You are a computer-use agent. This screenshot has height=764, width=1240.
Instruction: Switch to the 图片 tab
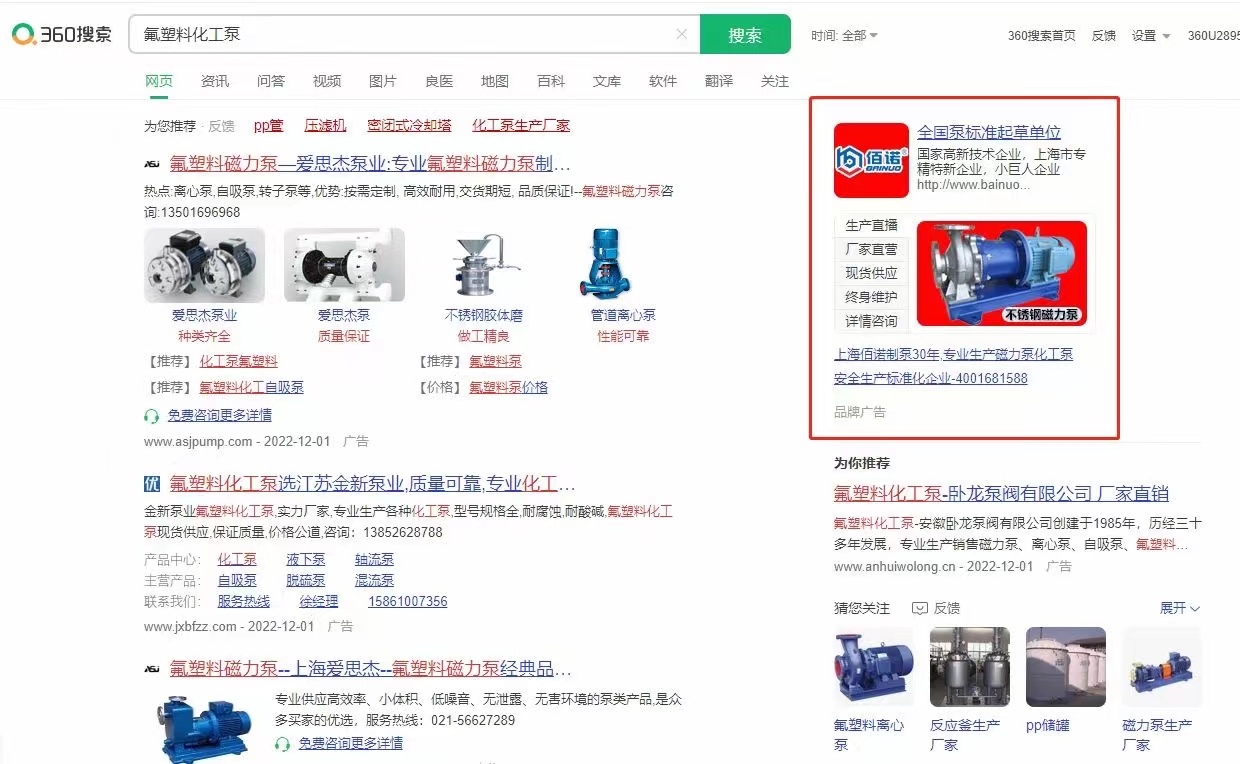click(x=383, y=81)
